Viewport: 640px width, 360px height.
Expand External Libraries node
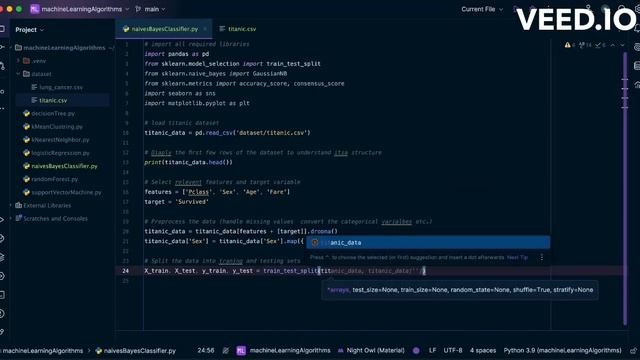click(x=11, y=205)
